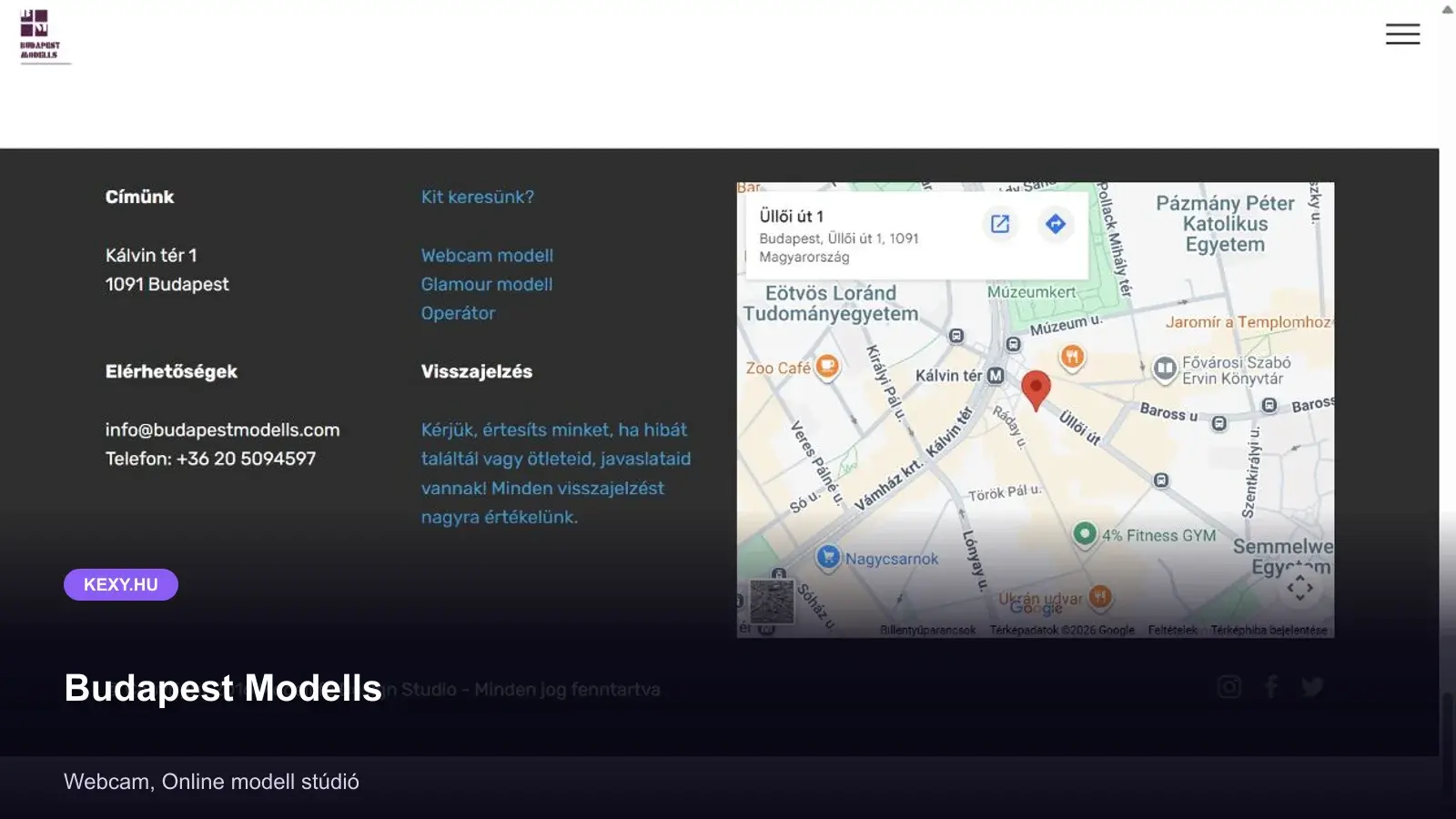This screenshot has width=1456, height=819.
Task: Go to the Webcam modell page
Action: click(x=487, y=256)
